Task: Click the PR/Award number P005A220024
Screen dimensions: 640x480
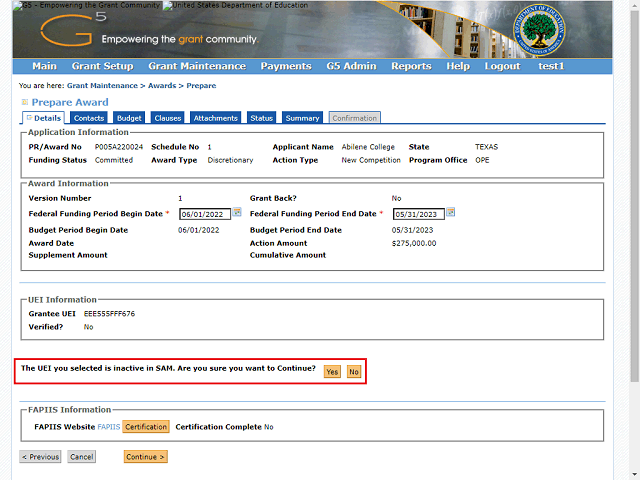Action: (119, 147)
